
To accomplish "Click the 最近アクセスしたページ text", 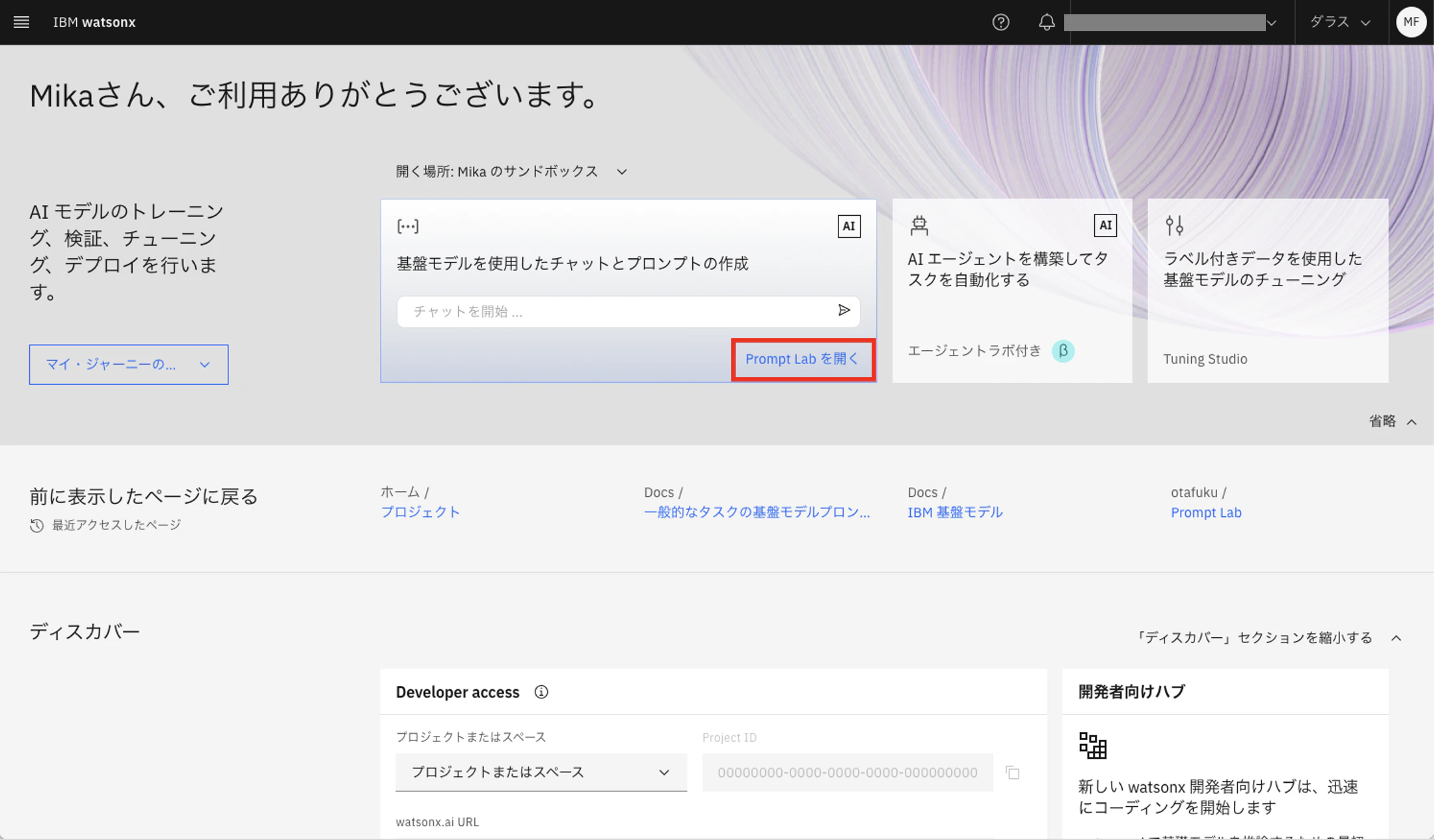I will [x=116, y=525].
